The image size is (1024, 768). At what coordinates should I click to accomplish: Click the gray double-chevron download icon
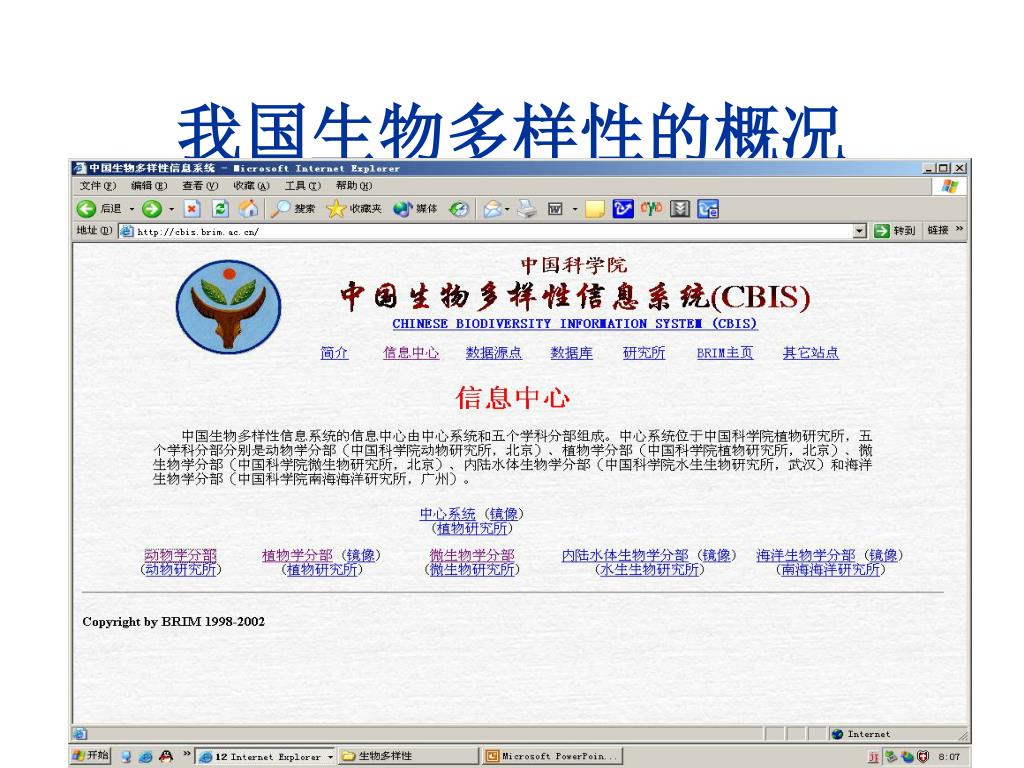pos(680,209)
